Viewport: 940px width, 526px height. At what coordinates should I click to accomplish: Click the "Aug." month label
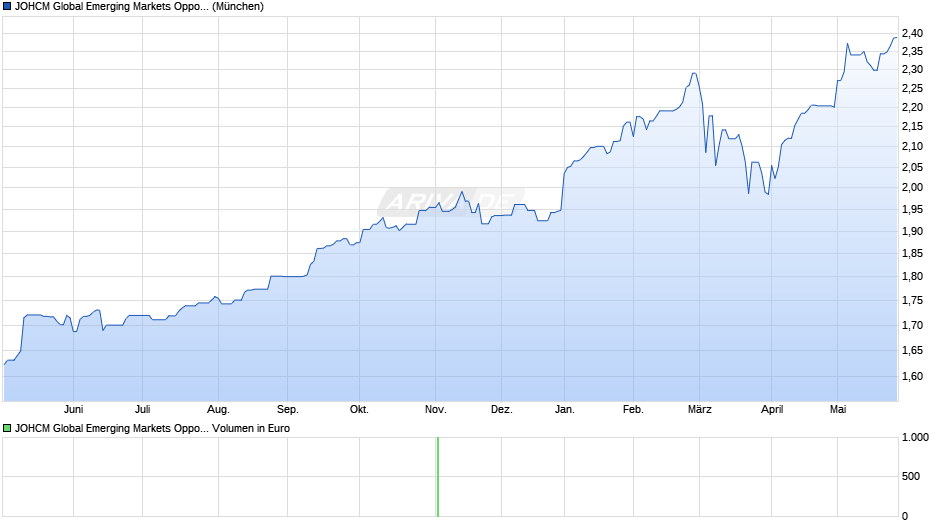tap(218, 410)
